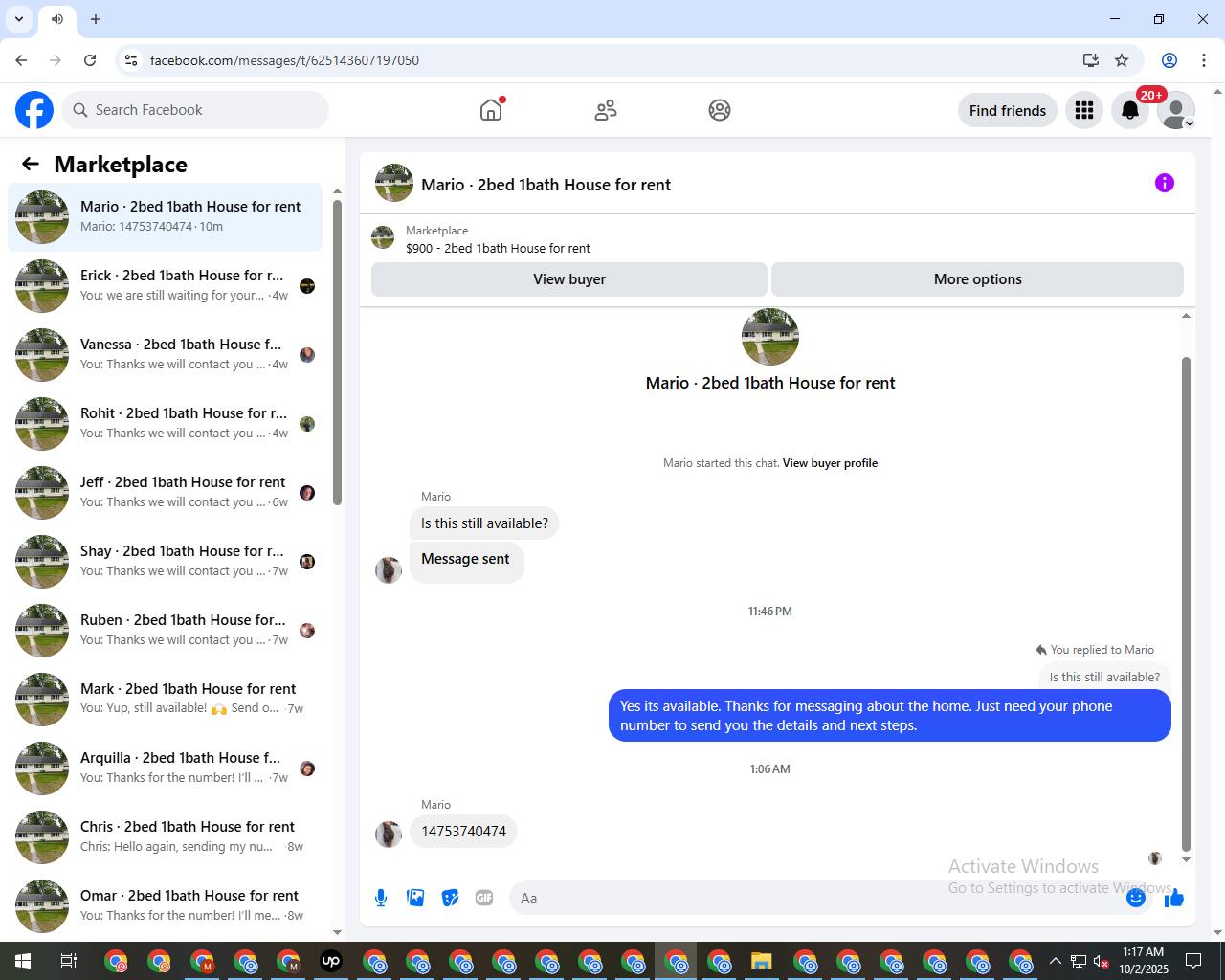Click the View buyer button
Screen dimensions: 1225x980
click(x=569, y=279)
